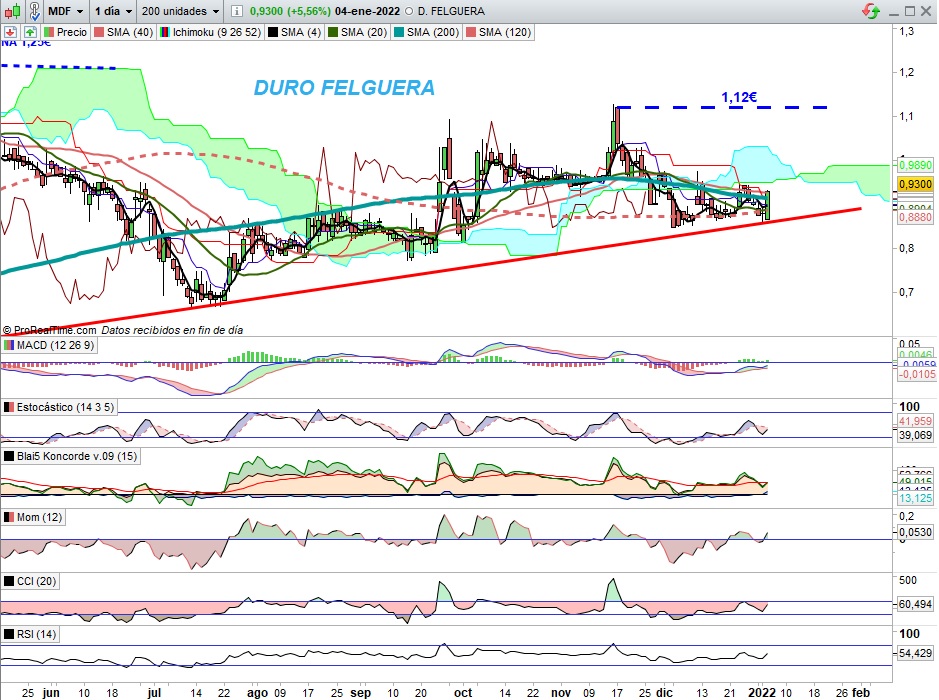Click the green up-arrow indicator button
This screenshot has height=700, width=939.
[30, 32]
